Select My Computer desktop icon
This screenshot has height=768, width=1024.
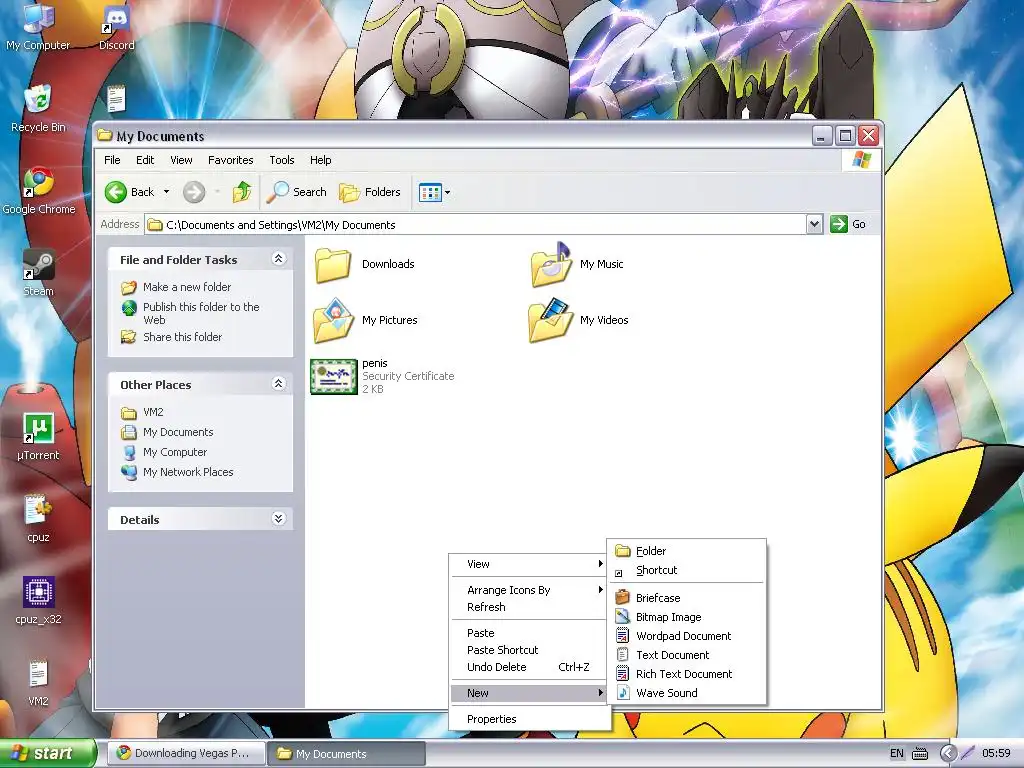point(38,26)
